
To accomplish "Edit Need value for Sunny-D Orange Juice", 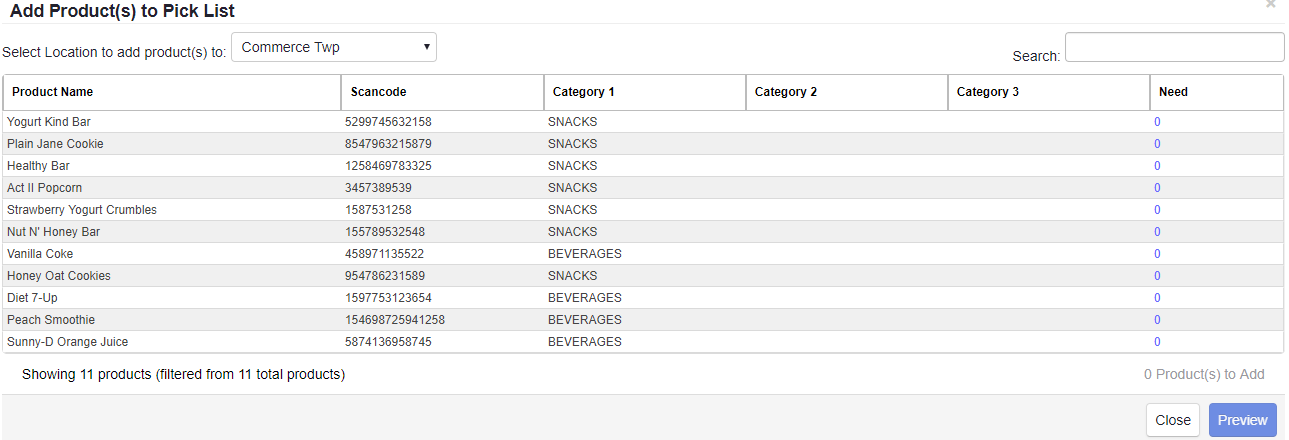I will point(1157,342).
